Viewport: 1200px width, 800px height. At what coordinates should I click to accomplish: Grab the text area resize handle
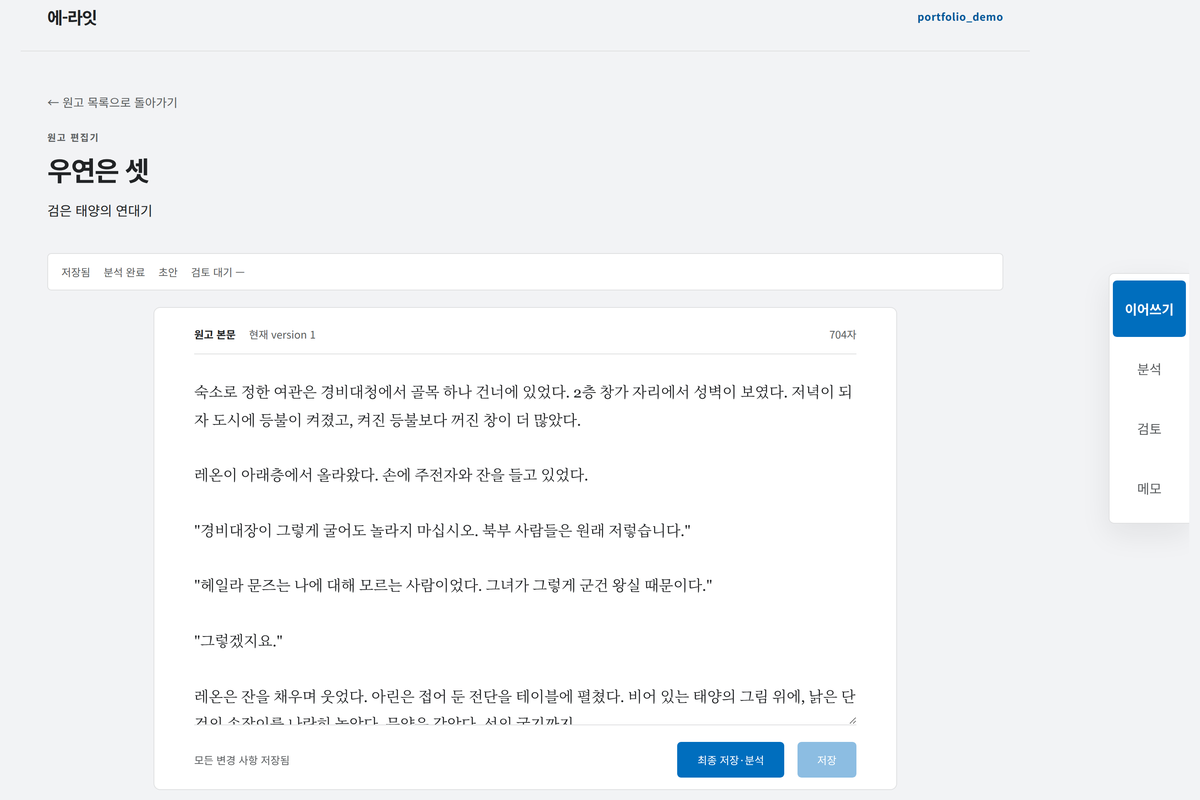(851, 719)
